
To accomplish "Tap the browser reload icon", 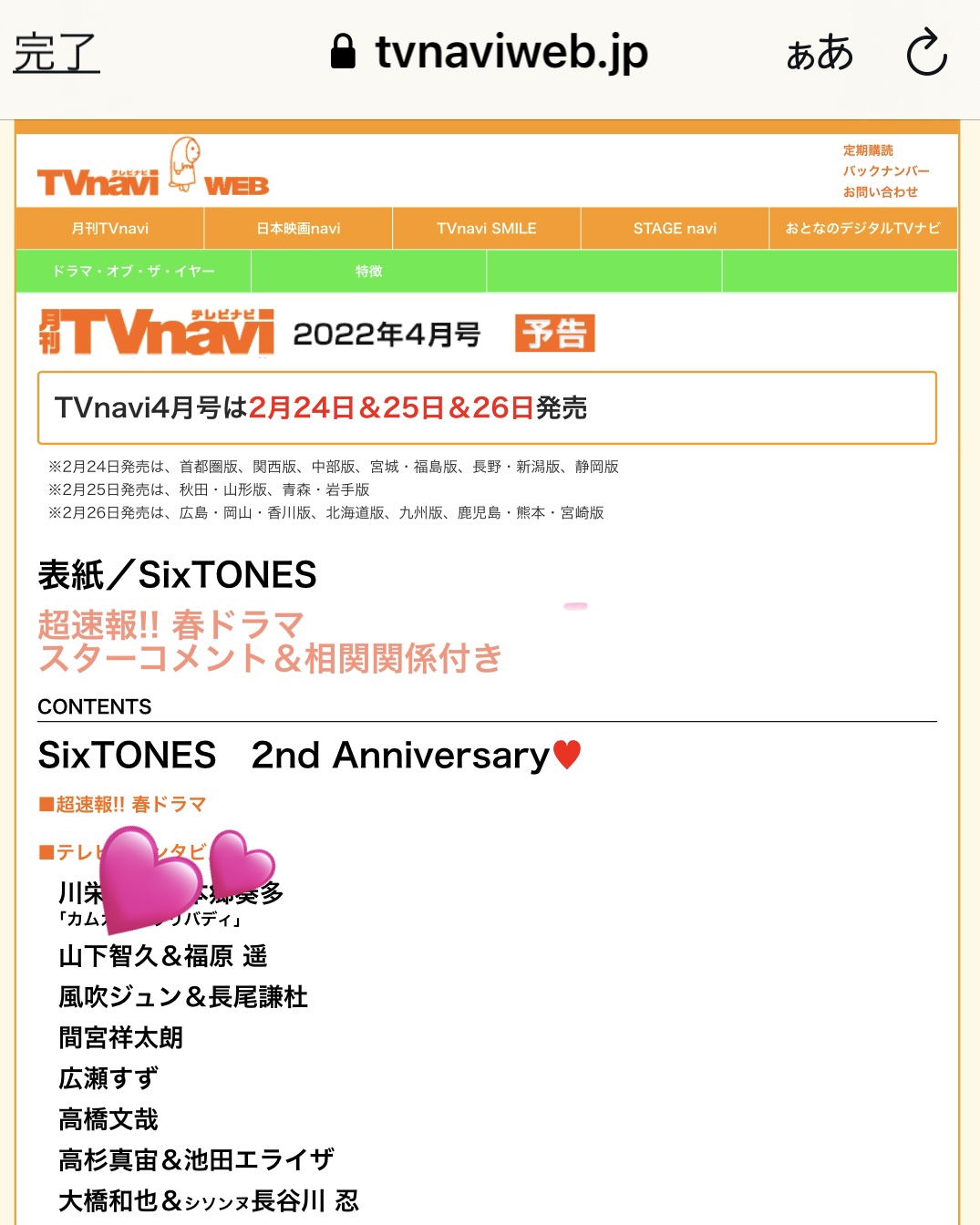I will (x=927, y=52).
